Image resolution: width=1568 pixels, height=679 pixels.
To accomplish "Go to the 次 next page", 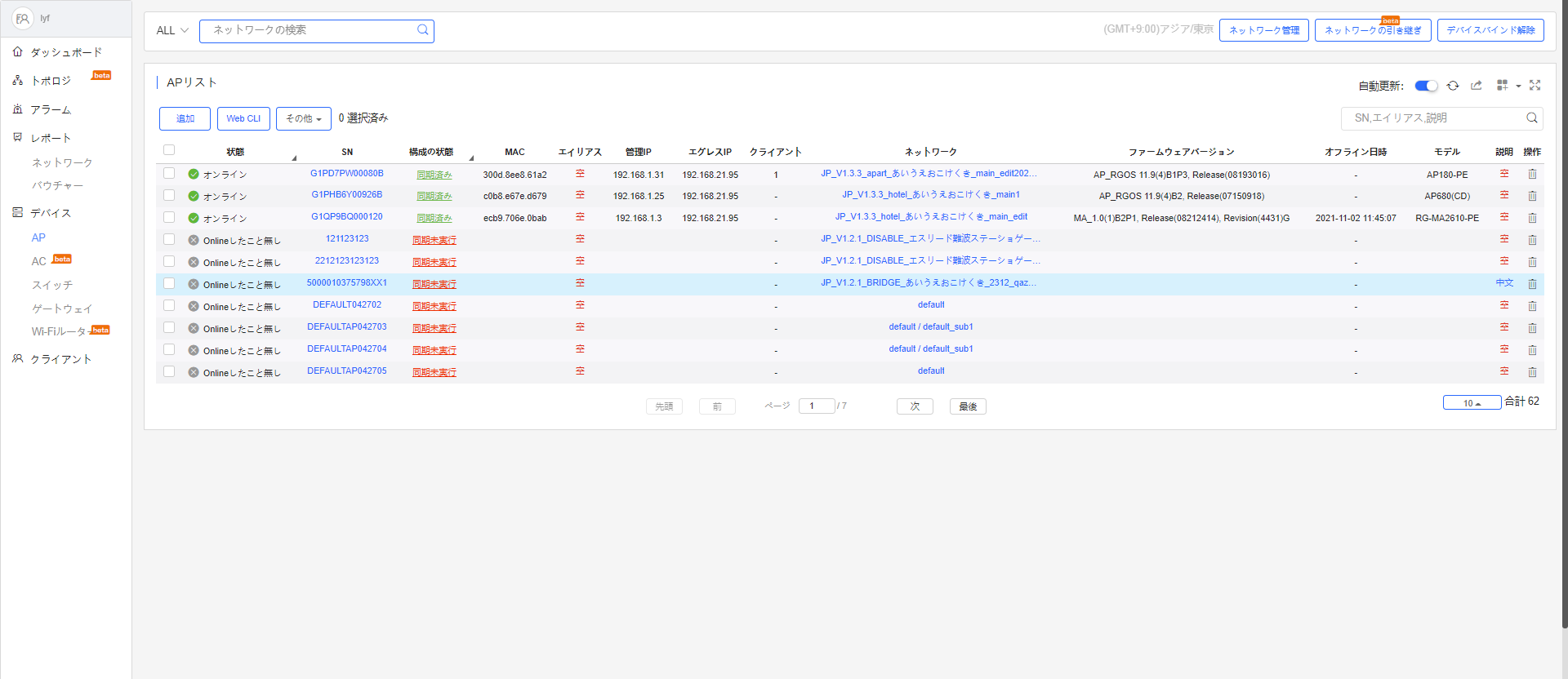I will pos(915,406).
